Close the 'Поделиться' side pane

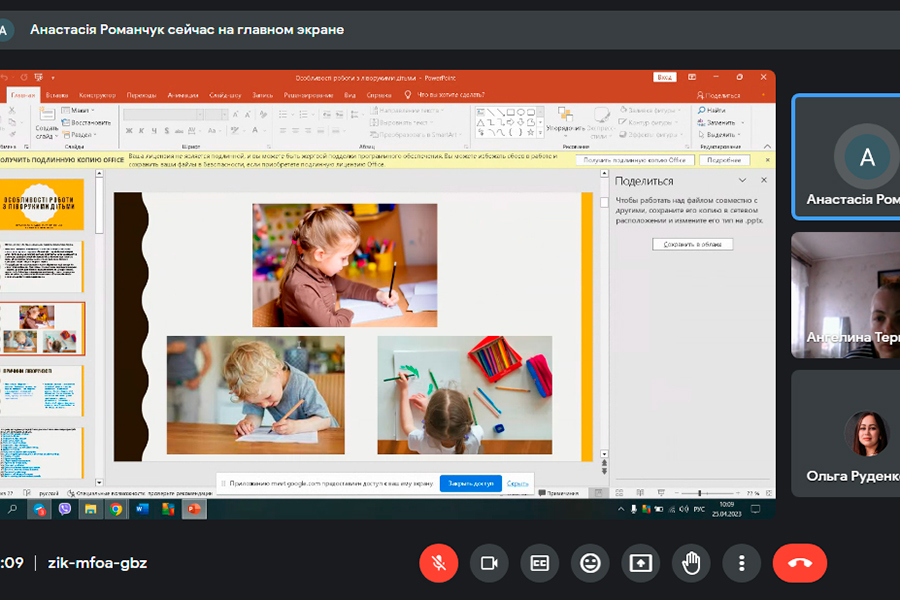764,180
